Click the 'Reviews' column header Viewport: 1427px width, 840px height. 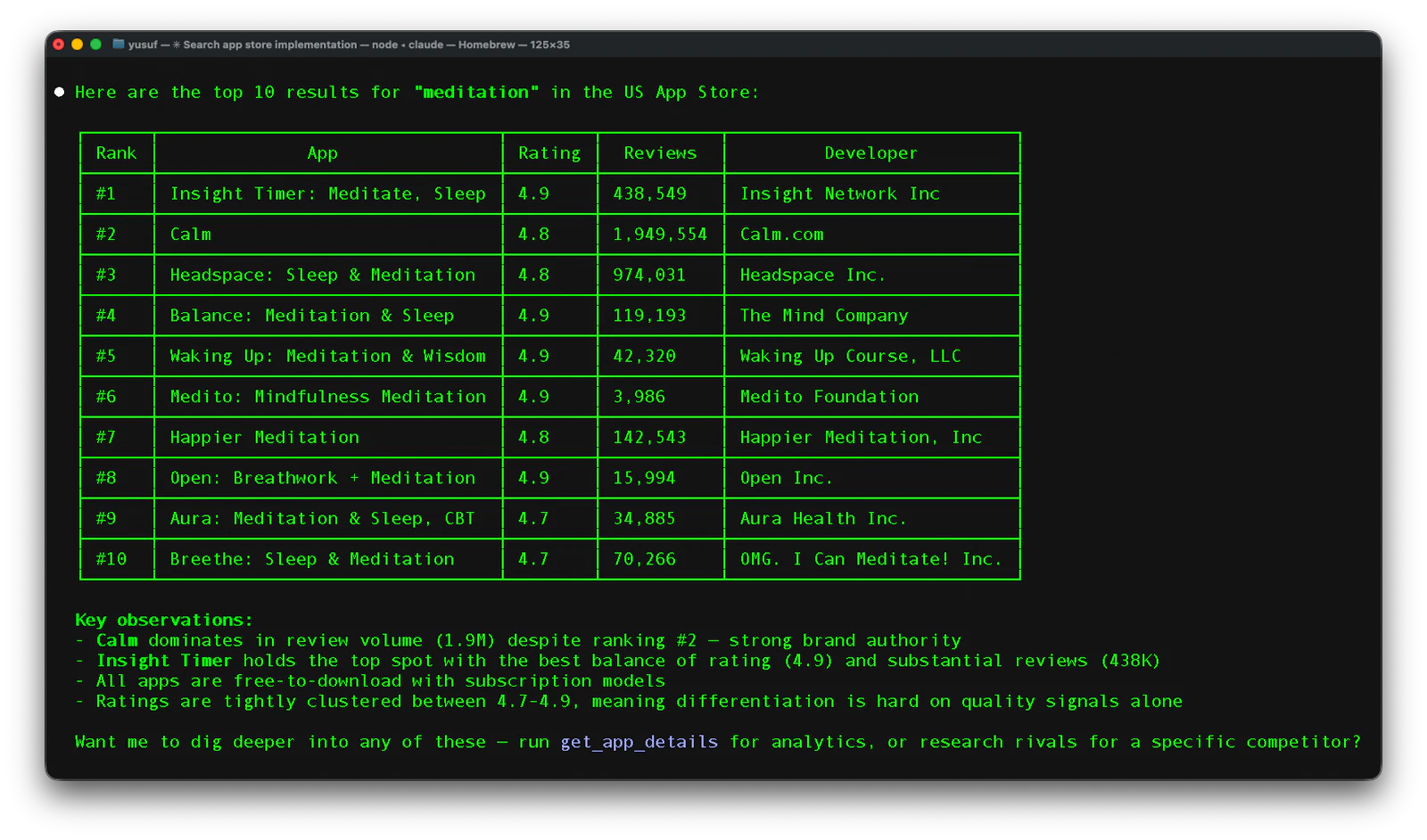pyautogui.click(x=660, y=153)
